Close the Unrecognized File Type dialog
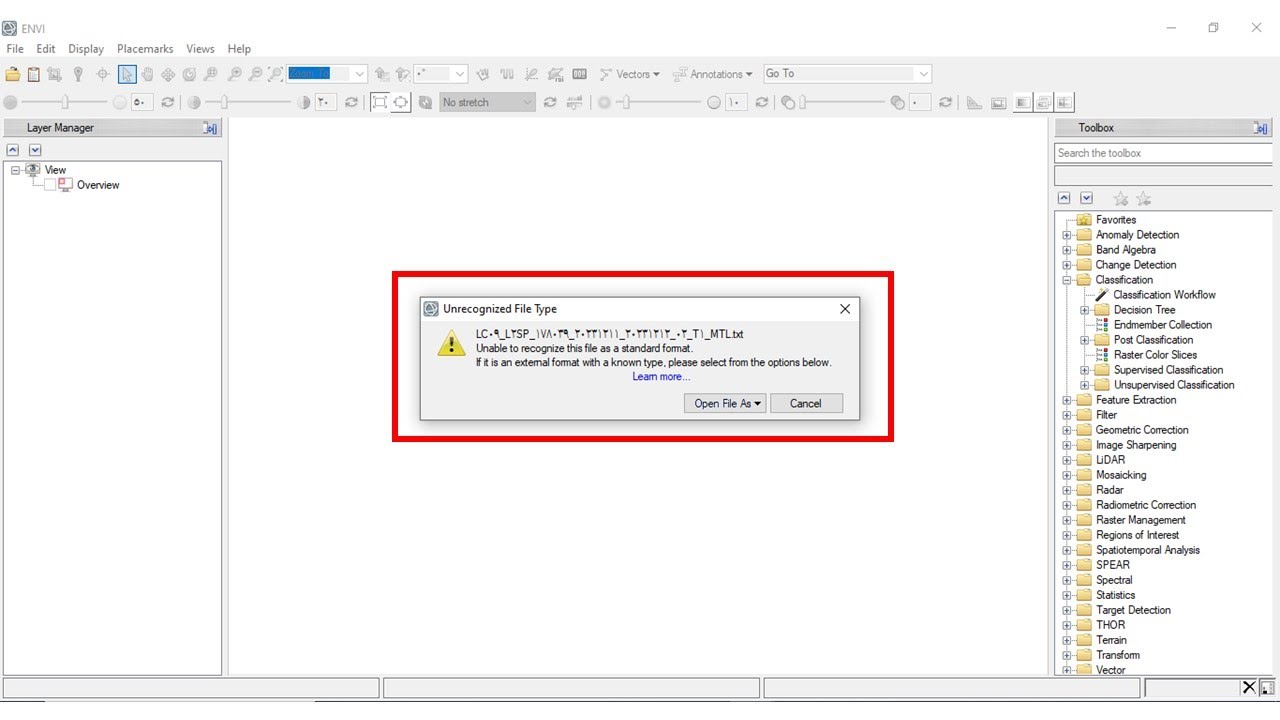The height and width of the screenshot is (720, 1280). pyautogui.click(x=845, y=309)
